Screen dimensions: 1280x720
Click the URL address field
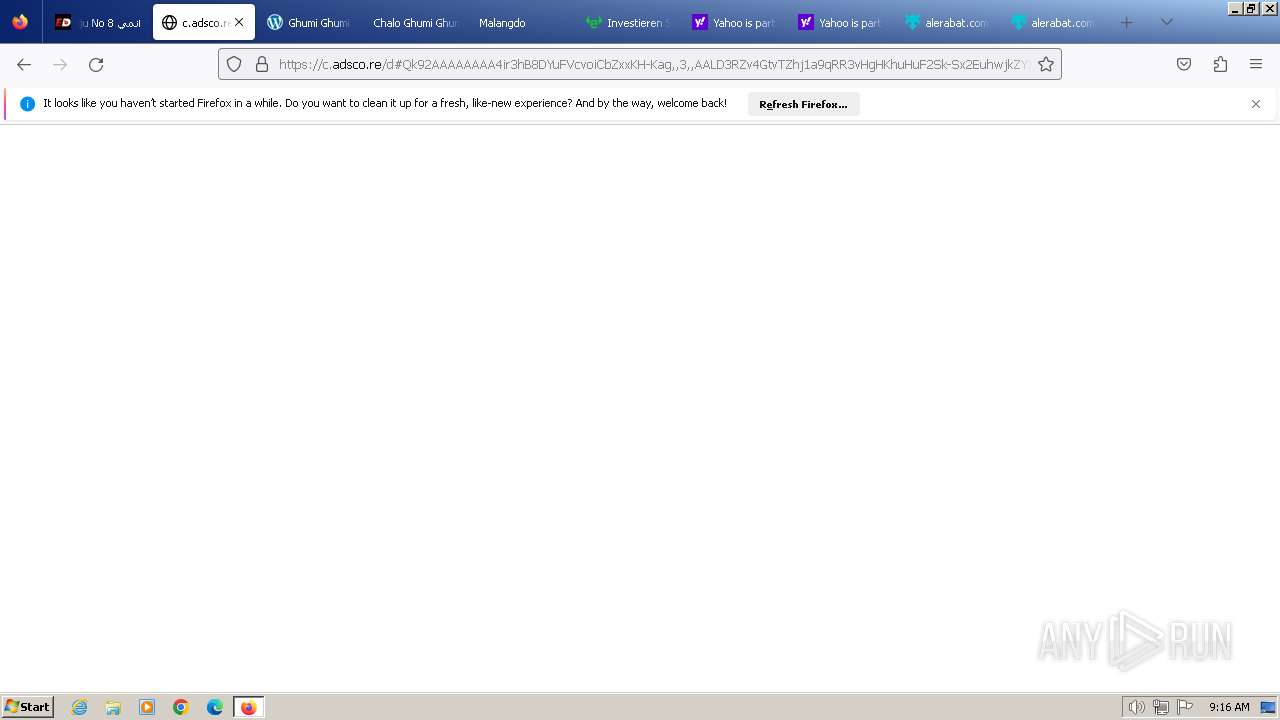click(654, 64)
